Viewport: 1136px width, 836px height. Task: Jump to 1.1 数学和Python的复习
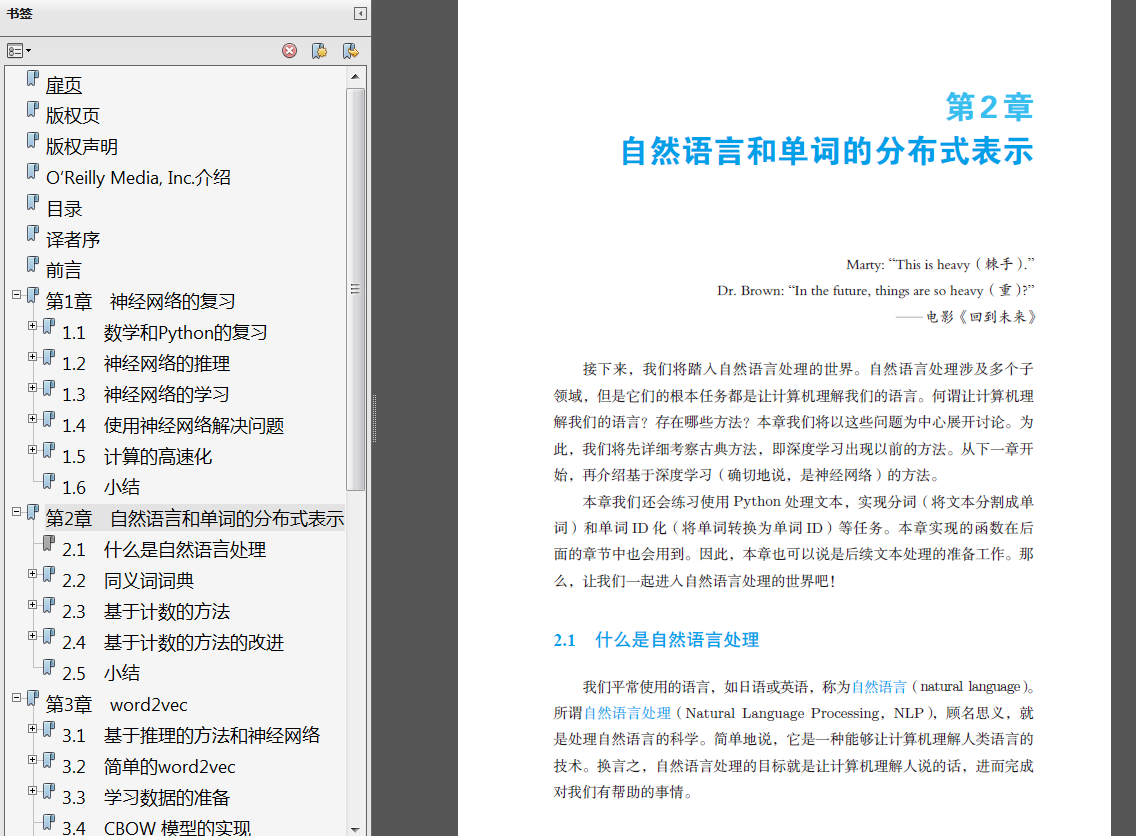[164, 333]
